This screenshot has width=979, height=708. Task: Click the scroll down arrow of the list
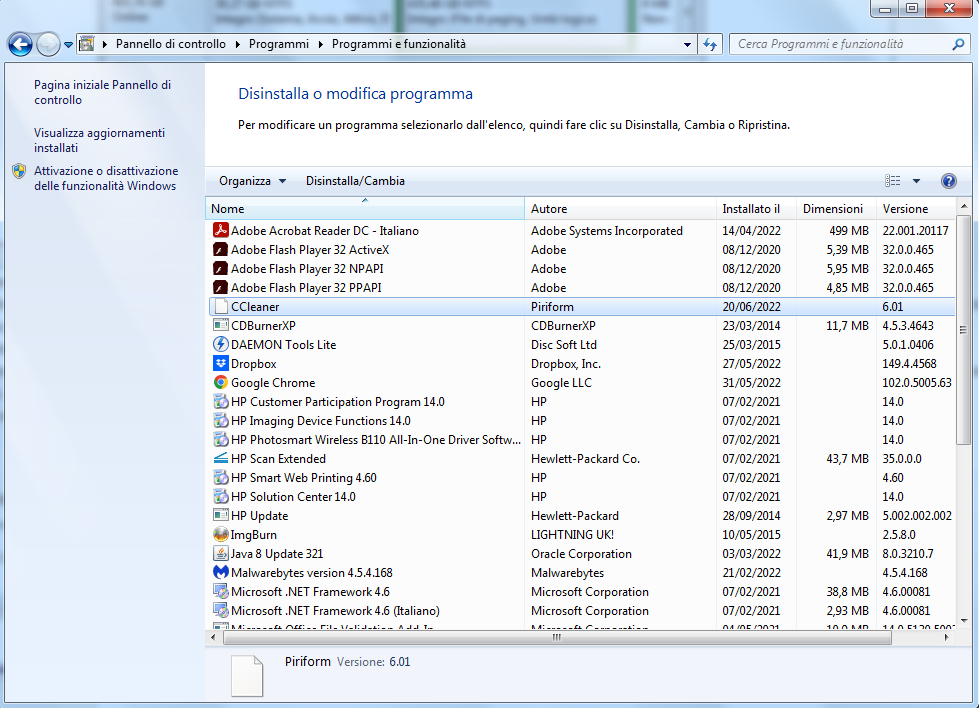963,621
